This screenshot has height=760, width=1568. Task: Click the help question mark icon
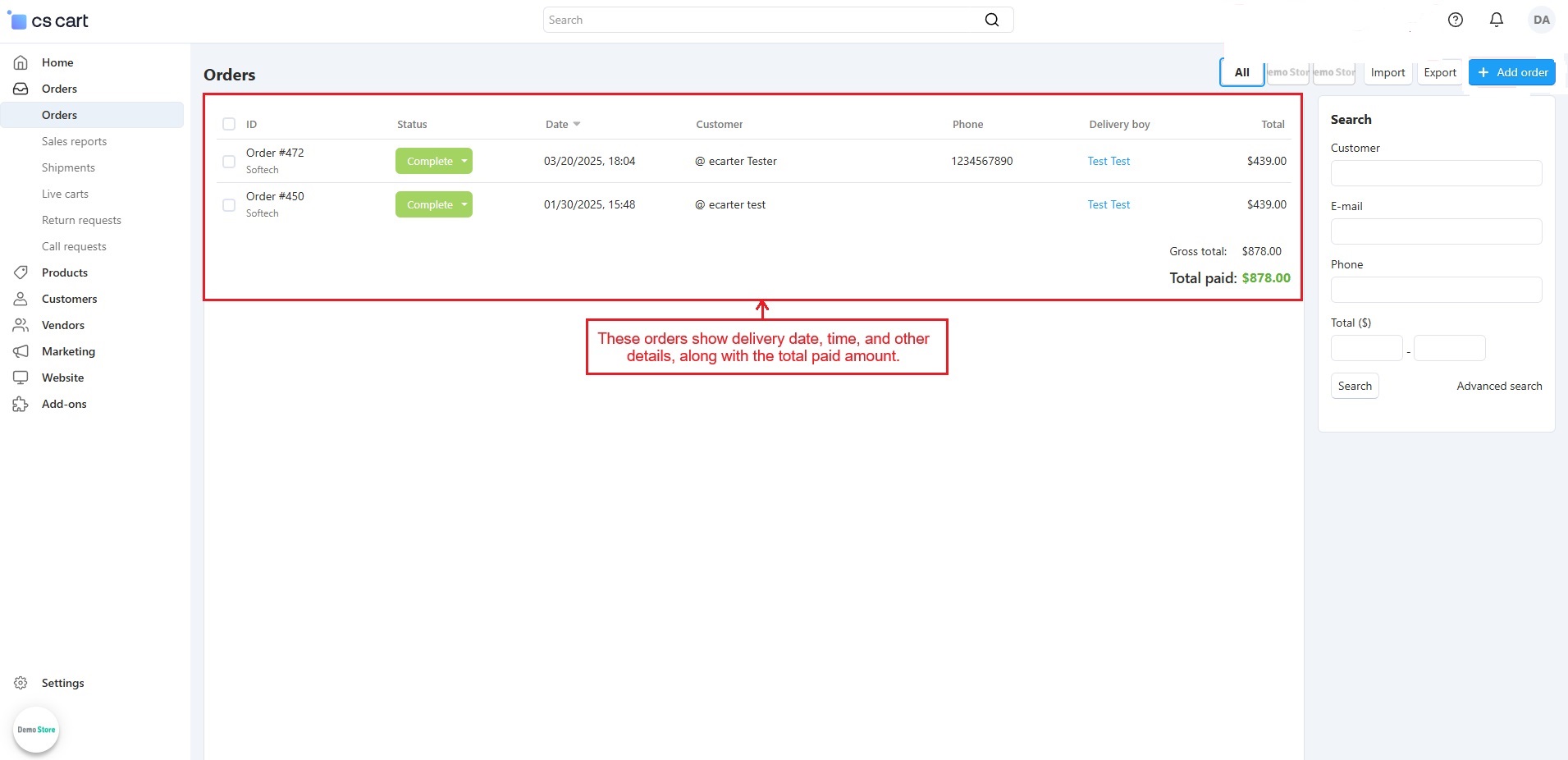tap(1455, 20)
